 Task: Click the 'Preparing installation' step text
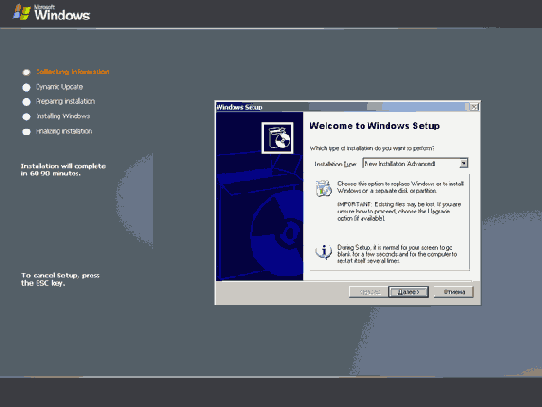65,101
